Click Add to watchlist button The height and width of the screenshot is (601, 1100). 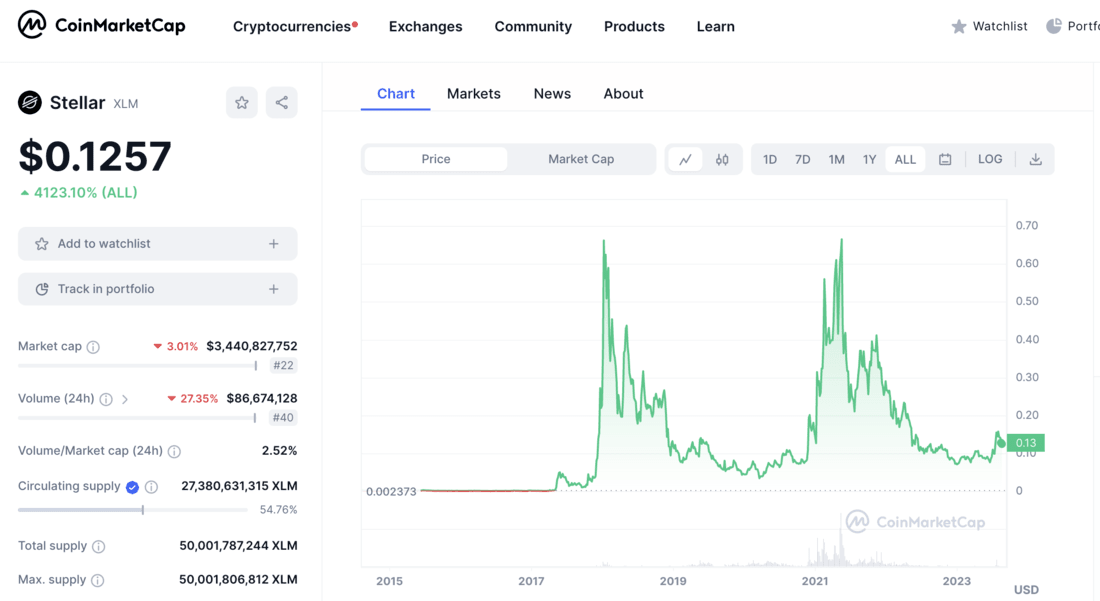158,244
